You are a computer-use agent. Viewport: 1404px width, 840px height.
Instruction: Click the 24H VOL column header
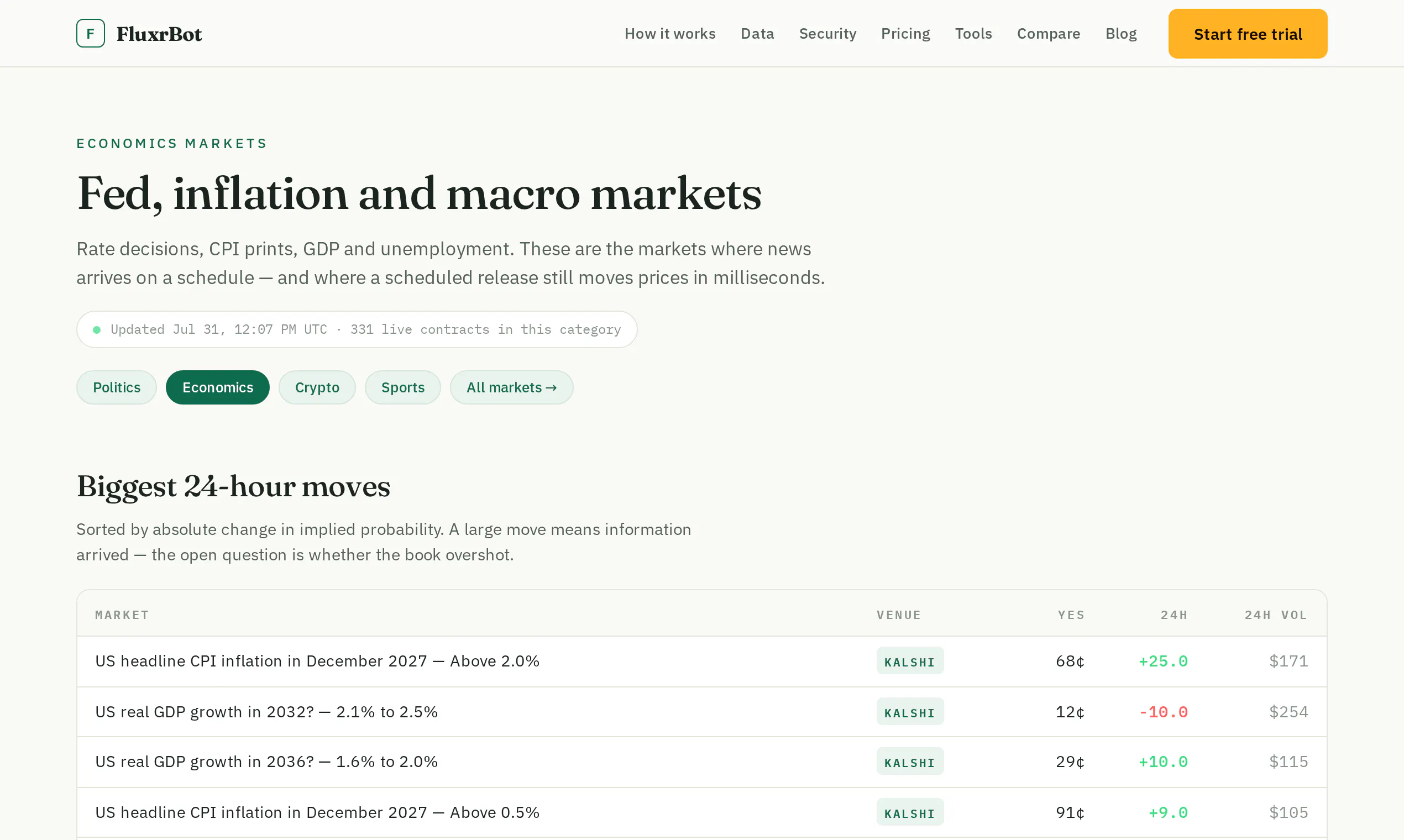pos(1276,615)
